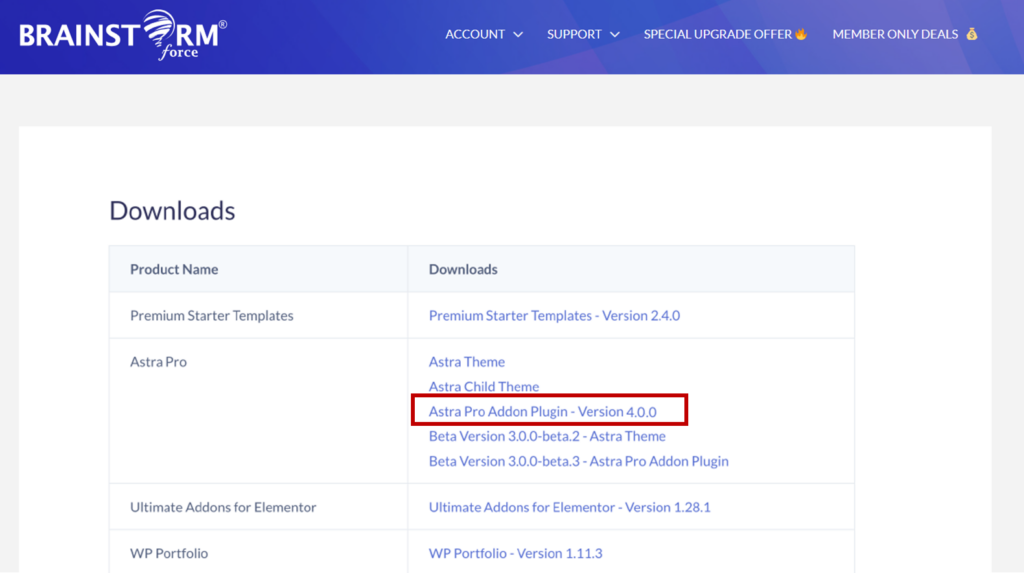This screenshot has height=573, width=1024.
Task: Click the fire icon beside Special Upgrade Offer
Action: 801,34
